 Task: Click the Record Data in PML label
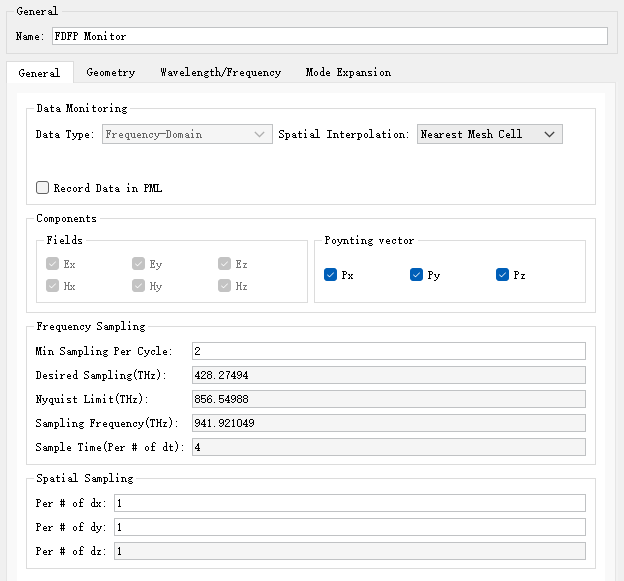point(108,188)
